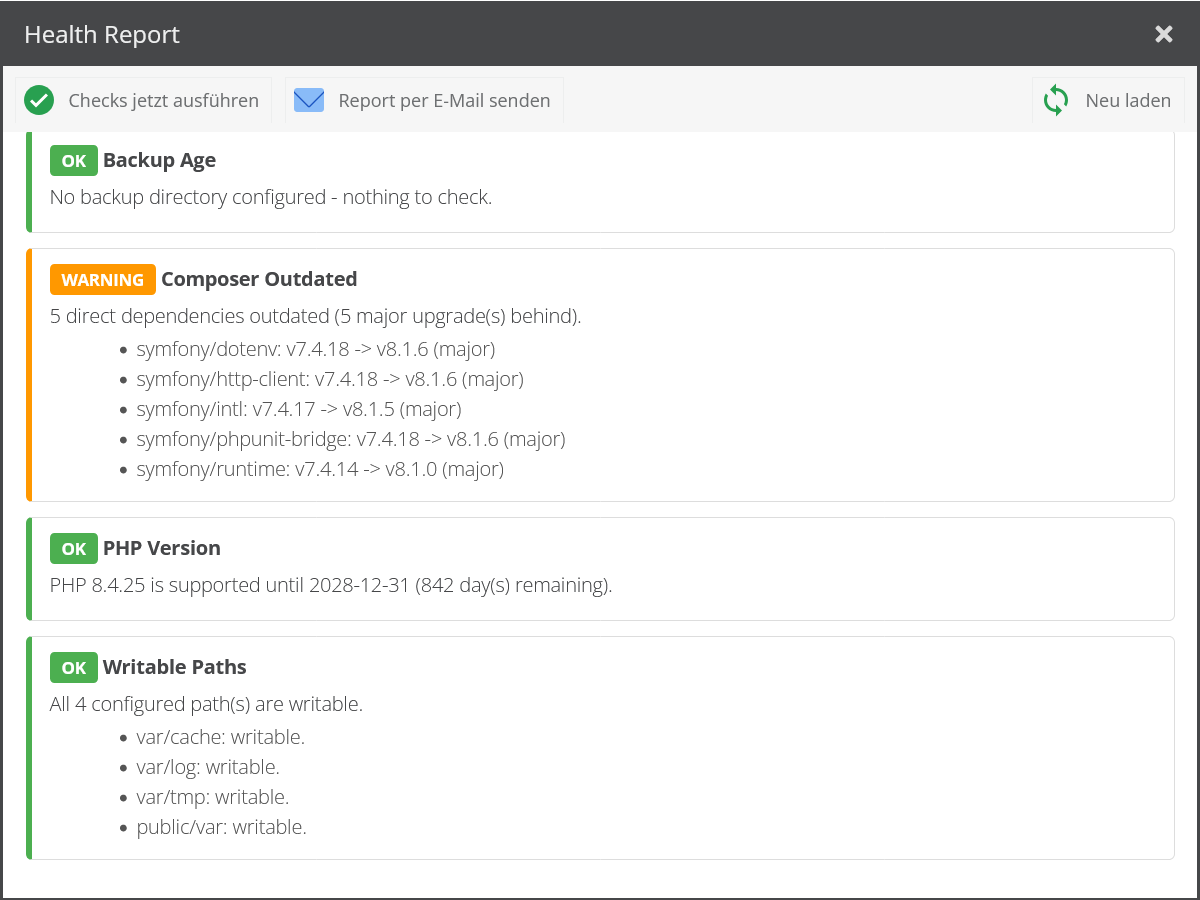Click the OK badge next to Backup Age
Screen dimensions: 1200x900
[x=74, y=160]
